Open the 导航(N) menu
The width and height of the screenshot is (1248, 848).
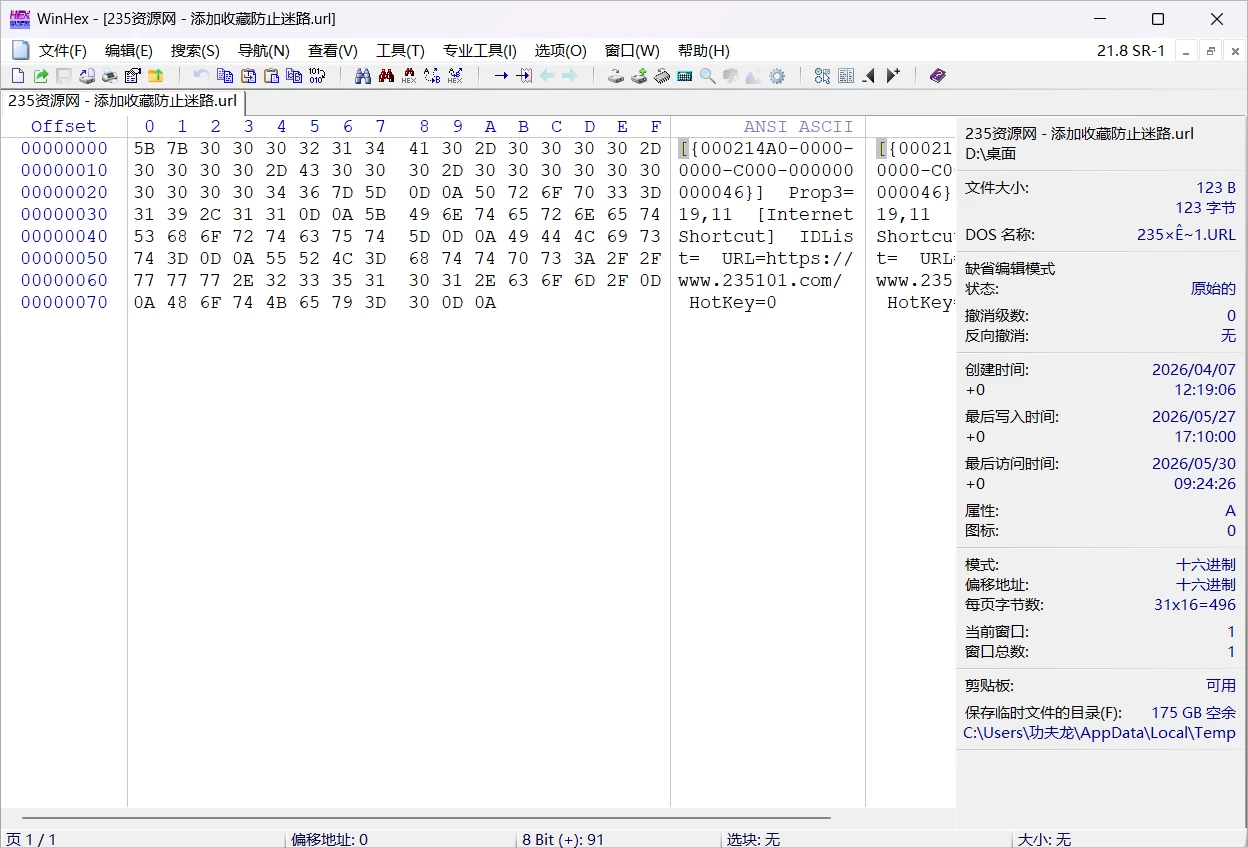pyautogui.click(x=264, y=51)
